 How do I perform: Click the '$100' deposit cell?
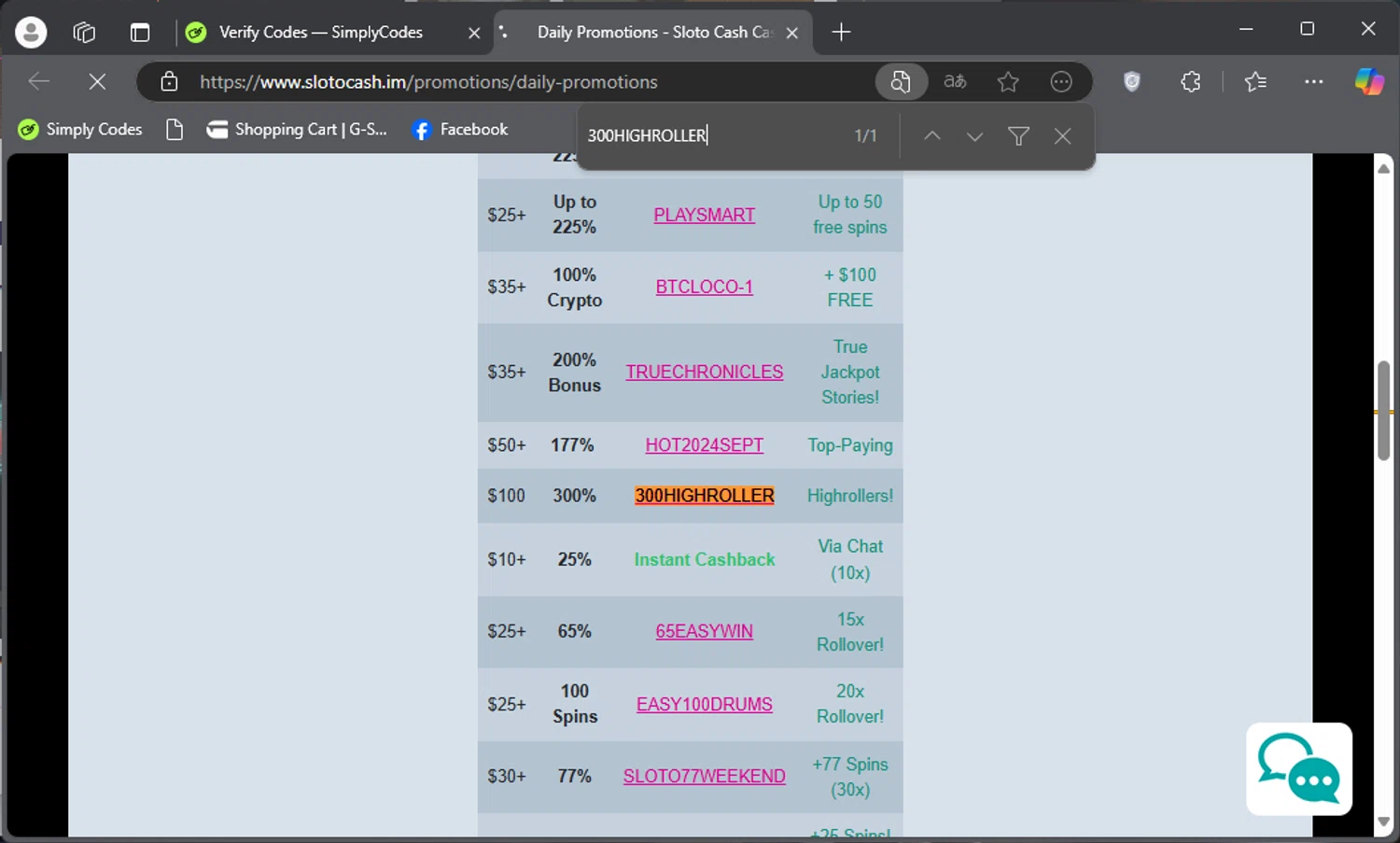pyautogui.click(x=507, y=497)
